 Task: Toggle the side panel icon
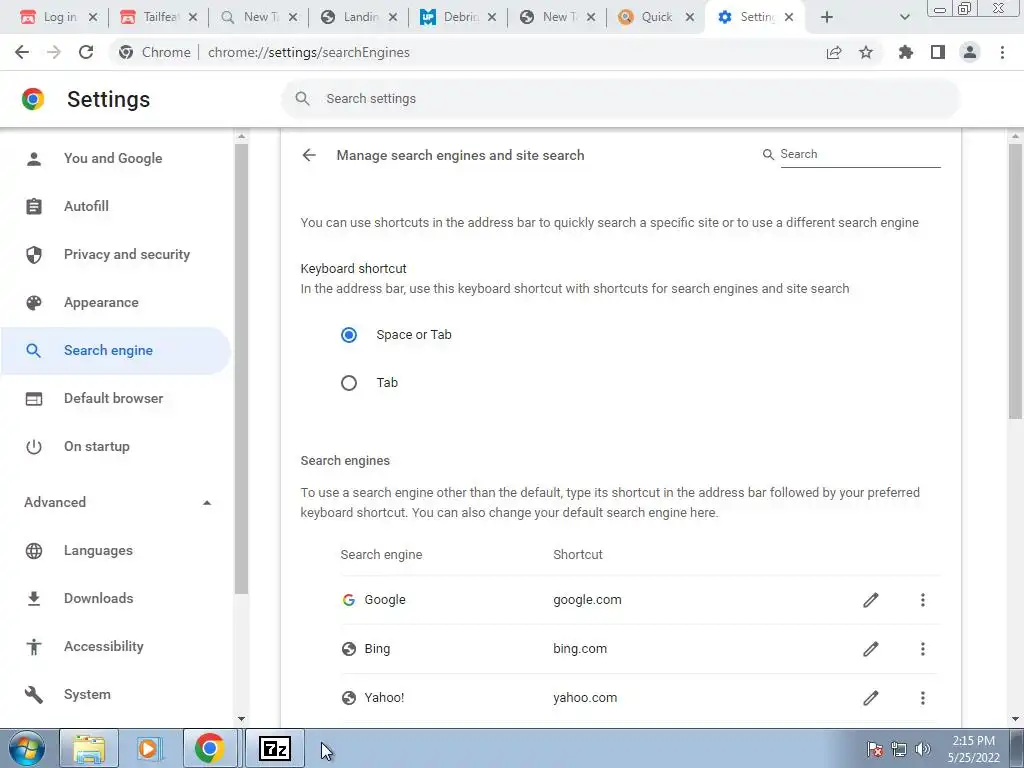(x=938, y=52)
